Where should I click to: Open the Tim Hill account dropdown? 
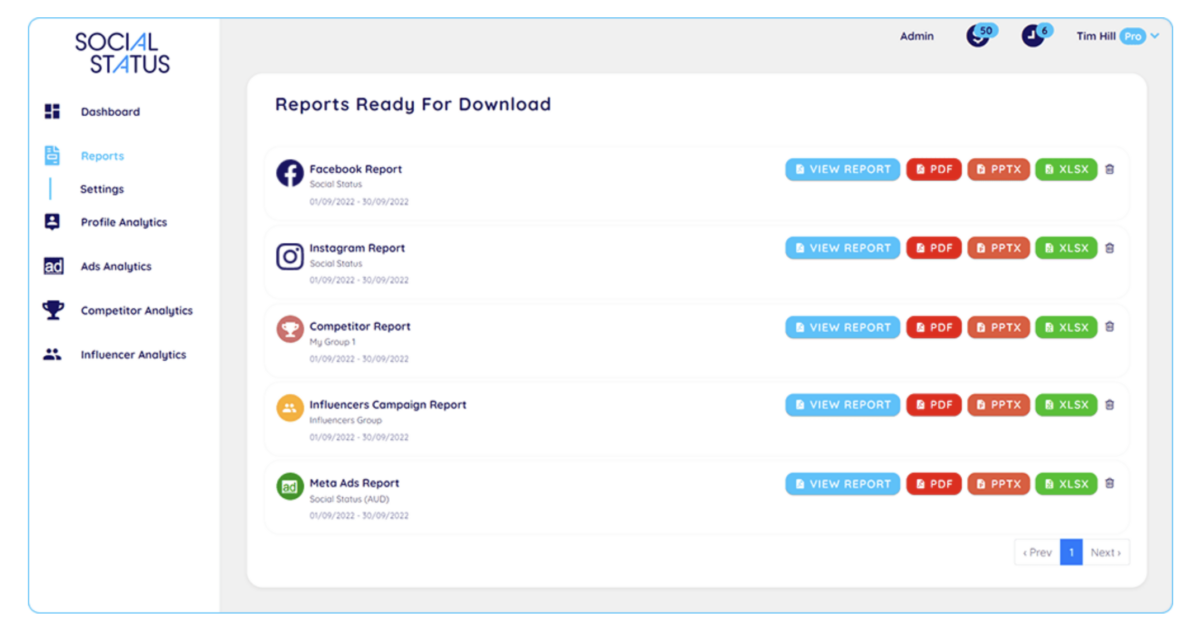point(1113,36)
